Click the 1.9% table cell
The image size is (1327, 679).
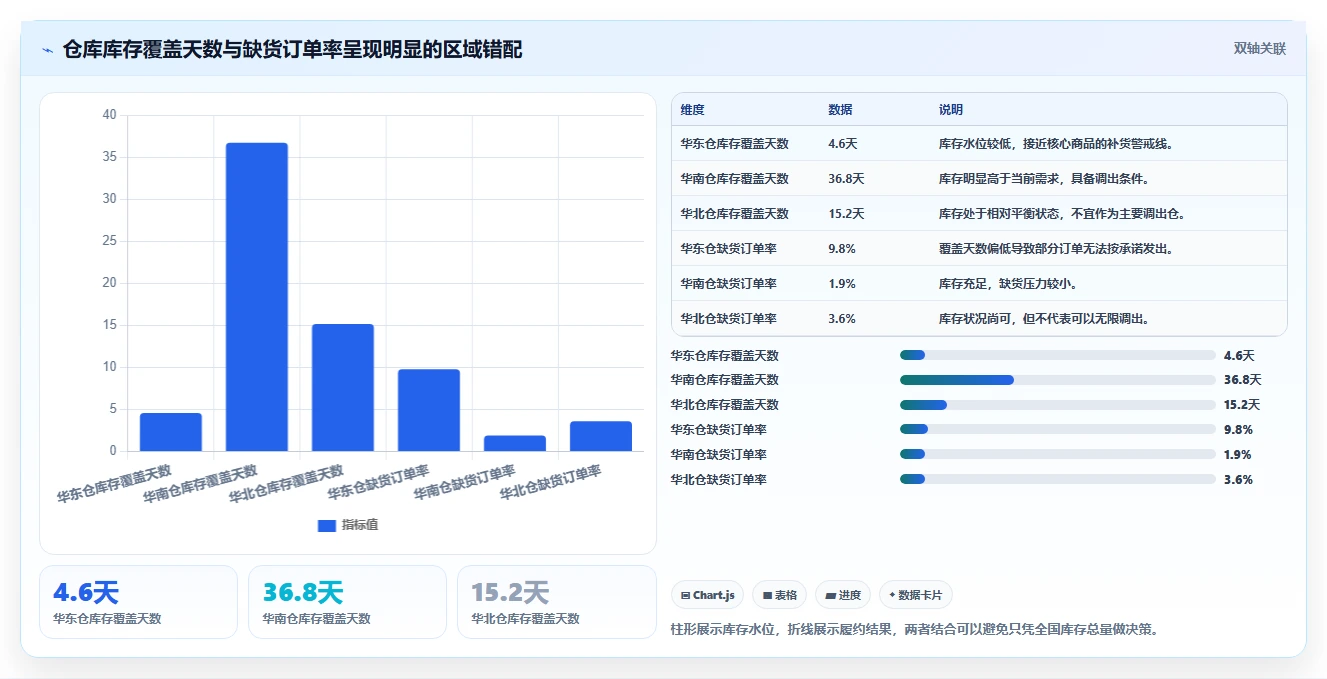[x=842, y=284]
